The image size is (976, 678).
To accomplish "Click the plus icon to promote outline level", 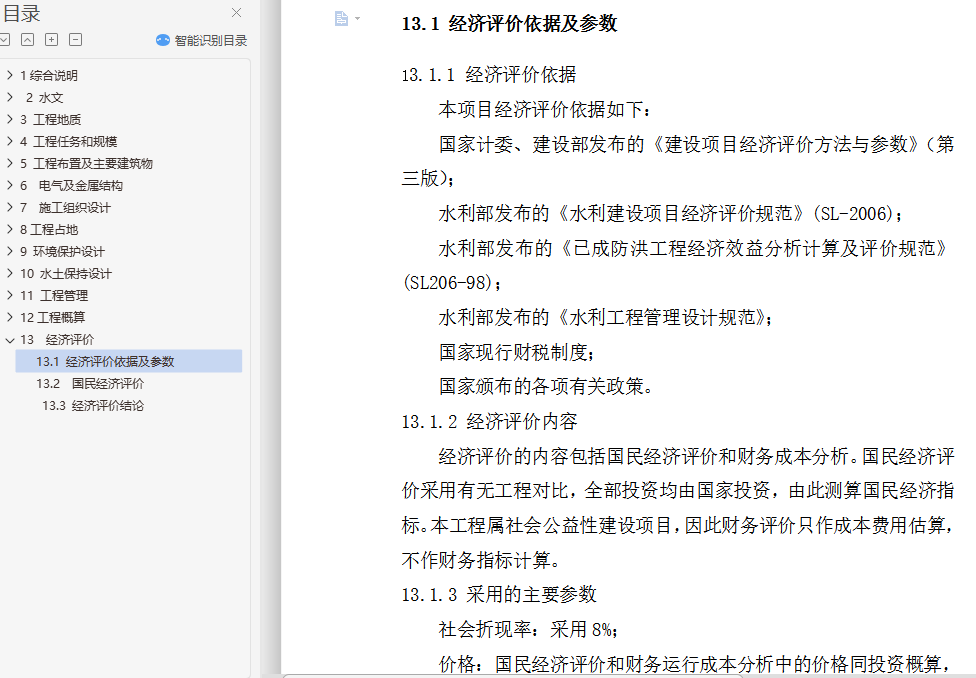I will 52,40.
